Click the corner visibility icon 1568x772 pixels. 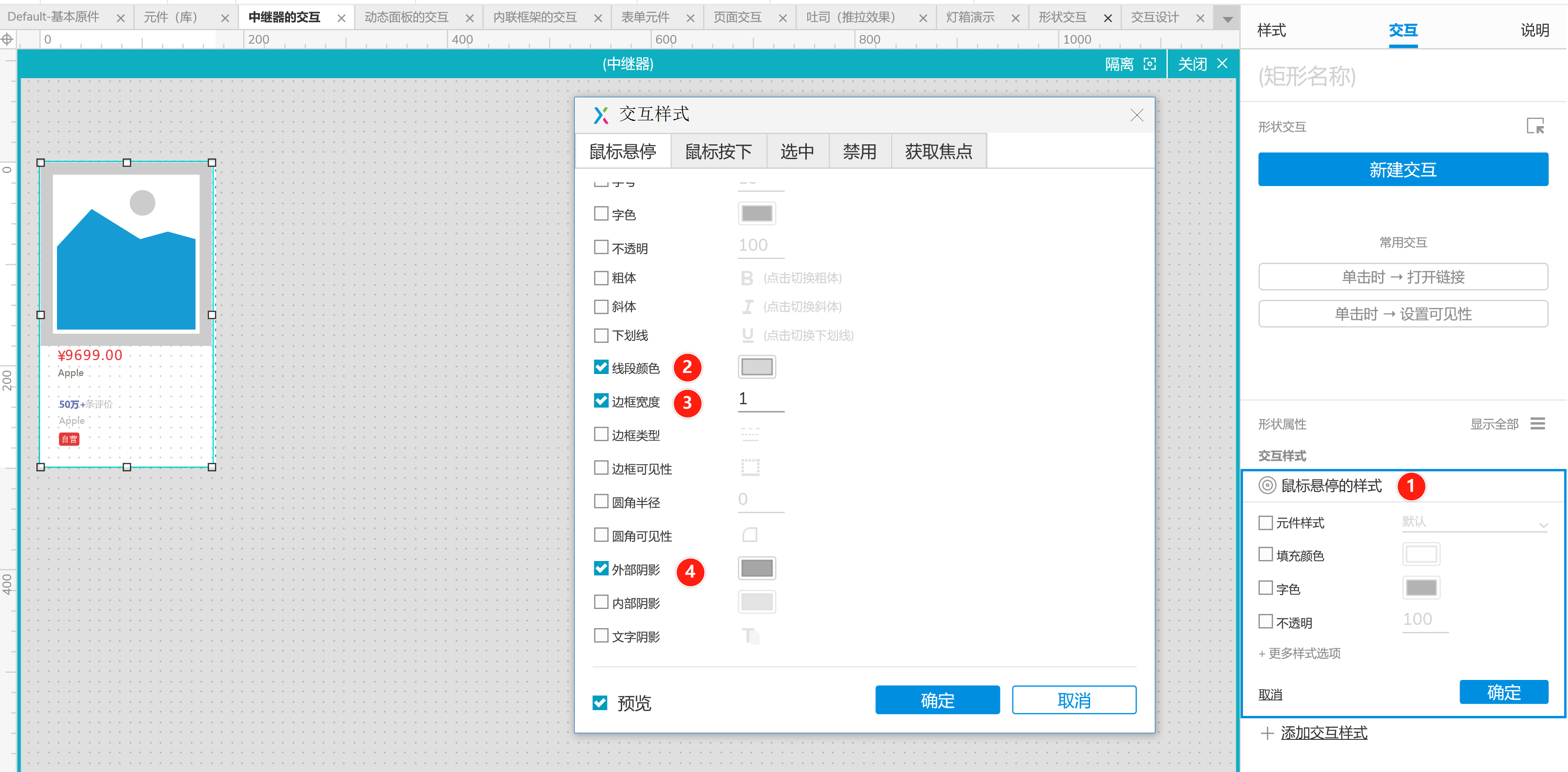tap(750, 535)
